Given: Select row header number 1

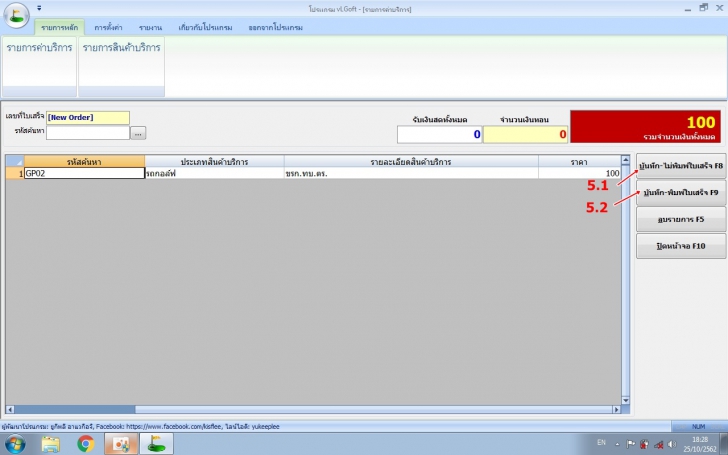Looking at the screenshot, I should click(x=15, y=173).
